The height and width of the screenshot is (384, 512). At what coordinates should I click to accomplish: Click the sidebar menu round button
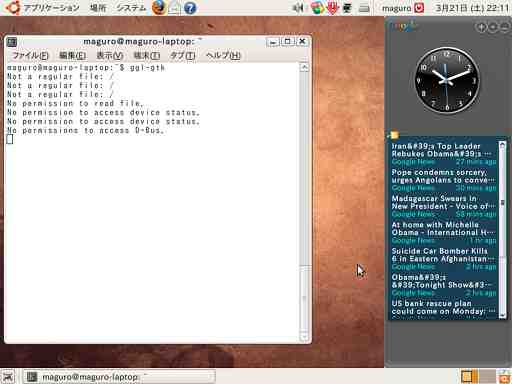(x=493, y=27)
